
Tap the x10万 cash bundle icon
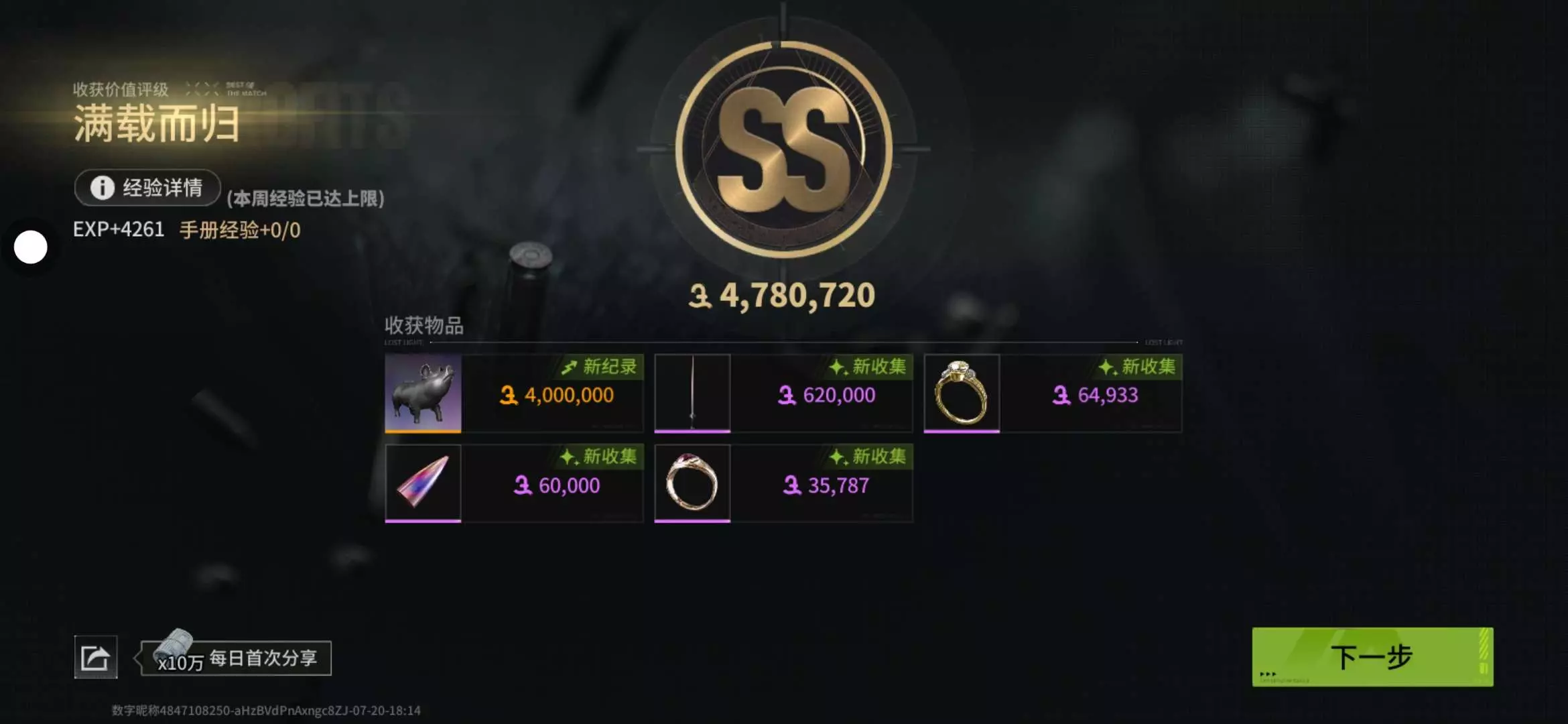tap(176, 650)
